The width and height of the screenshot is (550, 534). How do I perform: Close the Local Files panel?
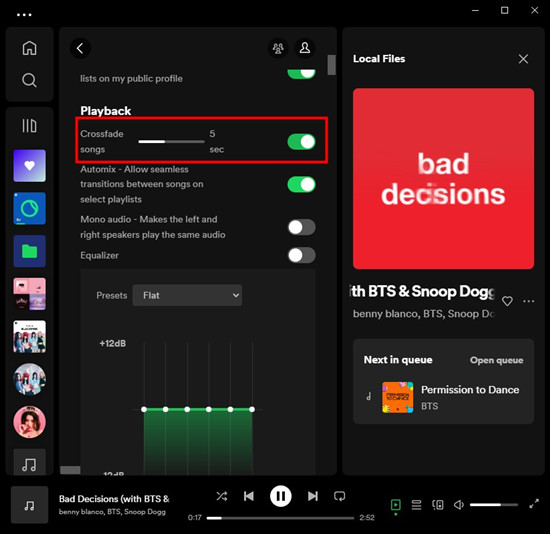coord(523,59)
